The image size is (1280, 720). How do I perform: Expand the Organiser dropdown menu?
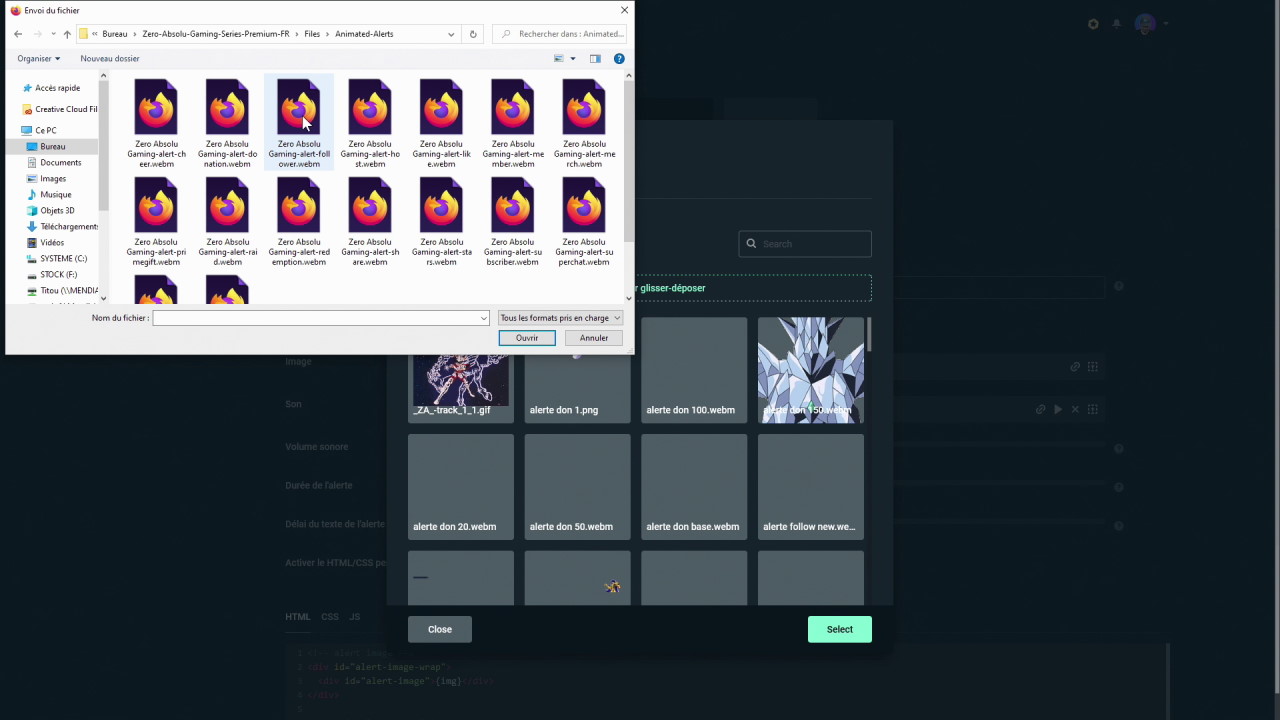coord(37,58)
